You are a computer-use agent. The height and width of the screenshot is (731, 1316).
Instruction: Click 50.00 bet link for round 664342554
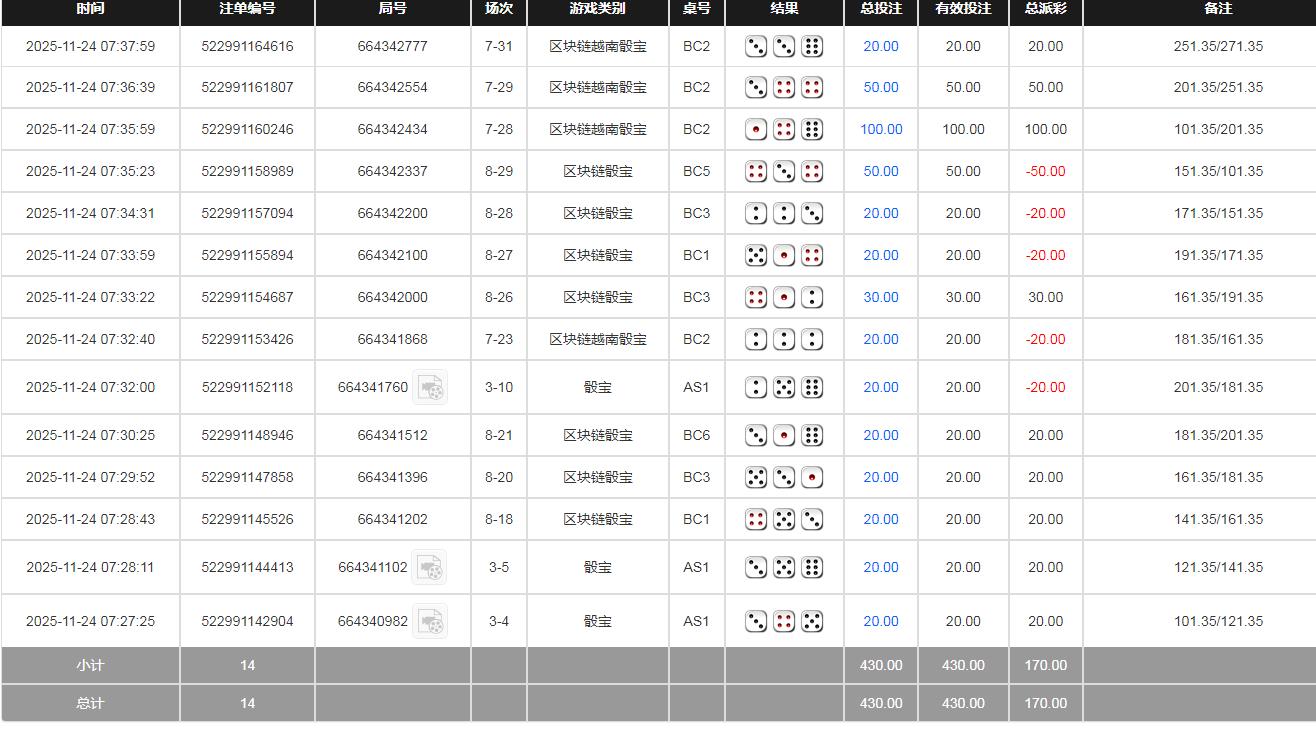881,87
